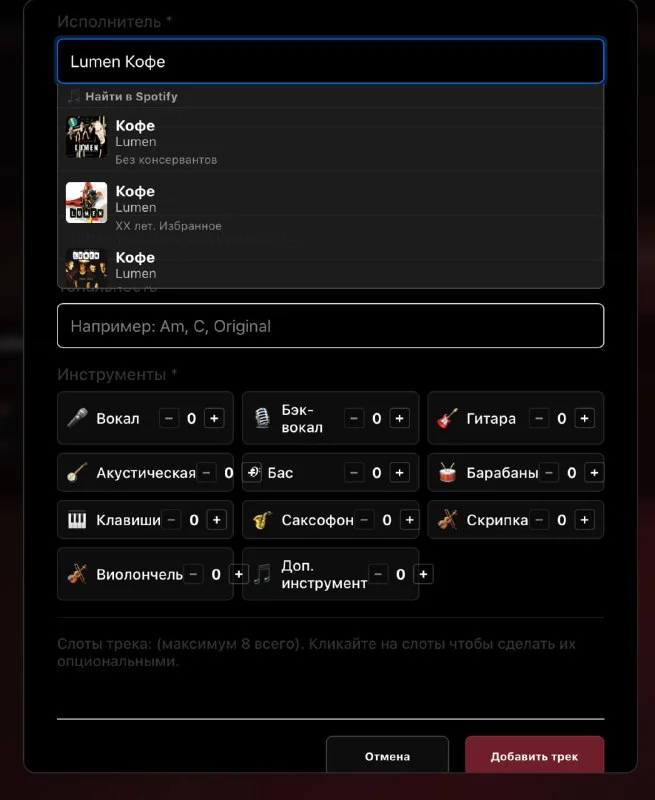
Task: Increase Вокал count with plus button
Action: pyautogui.click(x=214, y=418)
